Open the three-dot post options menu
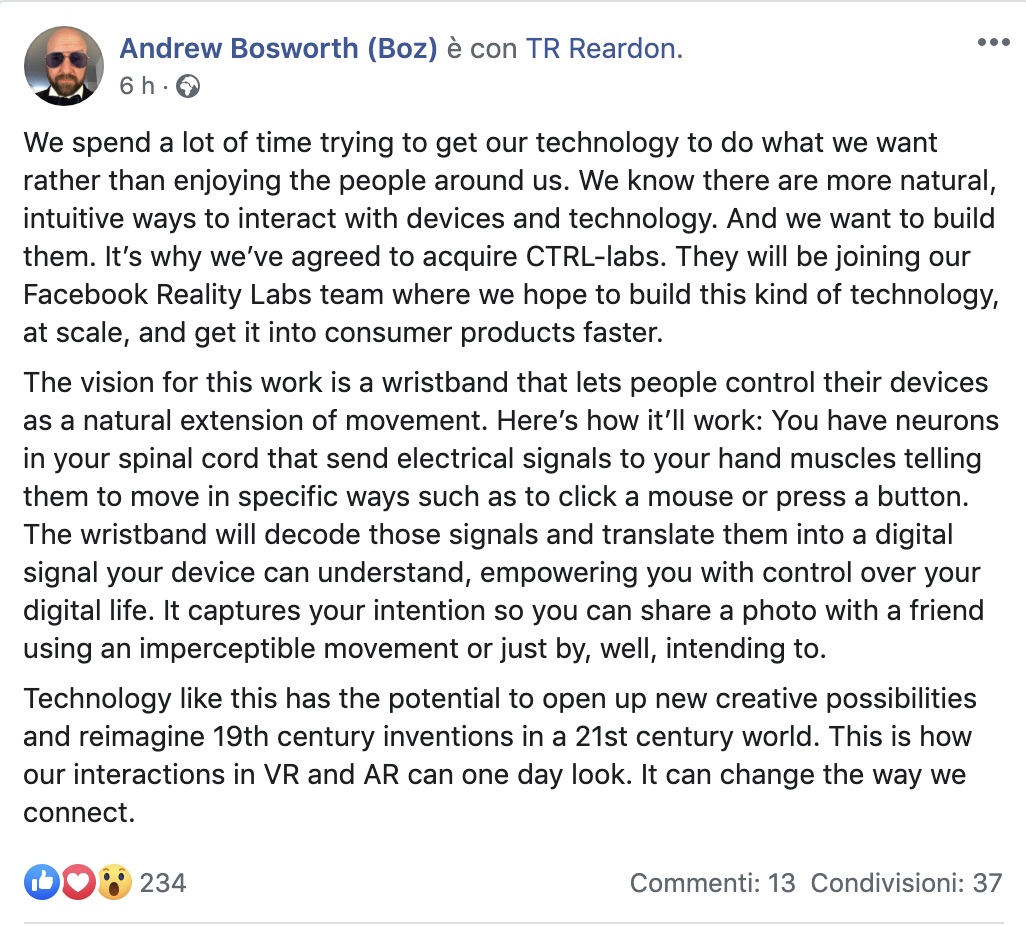The image size is (1026, 926). [x=993, y=43]
